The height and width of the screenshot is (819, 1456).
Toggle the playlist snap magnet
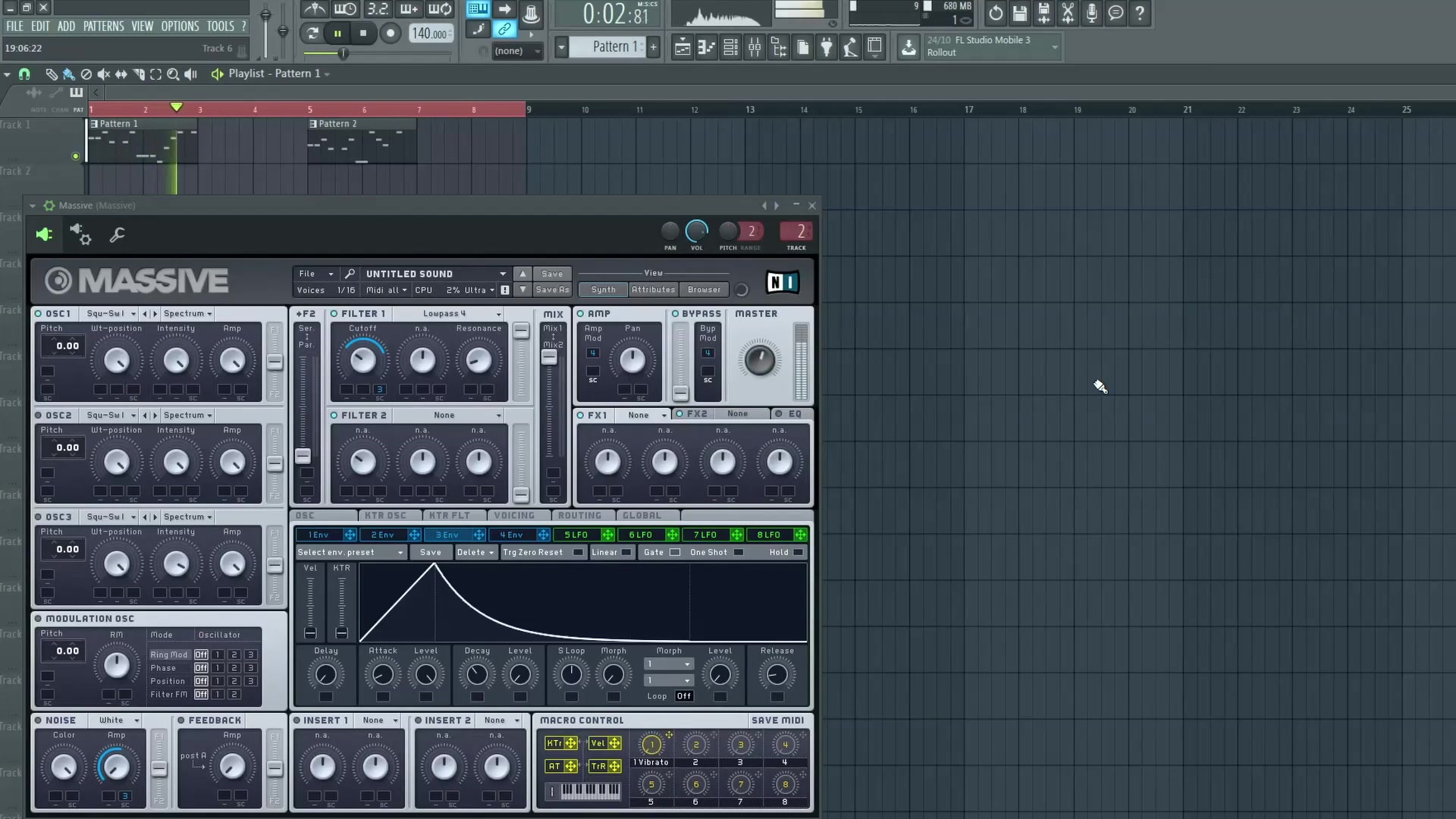coord(24,74)
